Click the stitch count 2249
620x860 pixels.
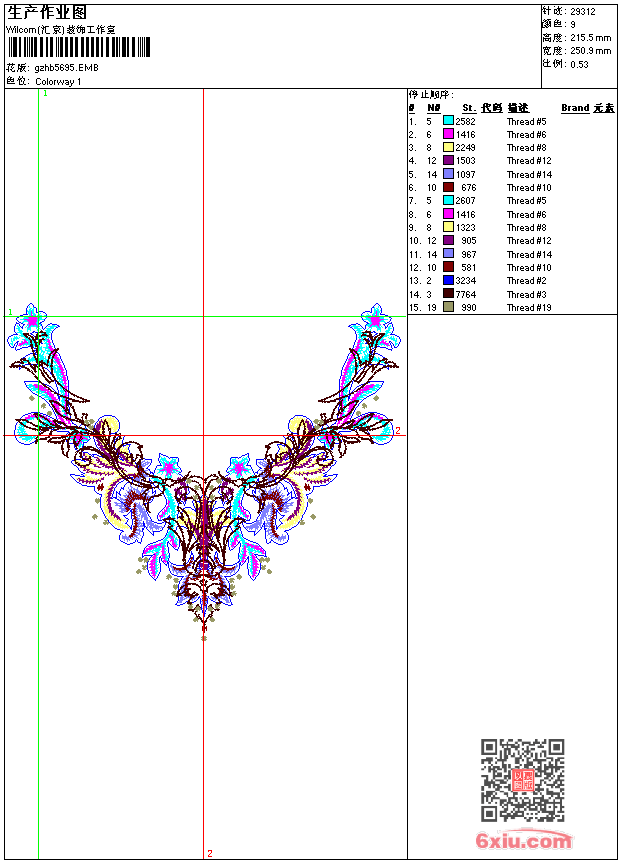pos(466,148)
